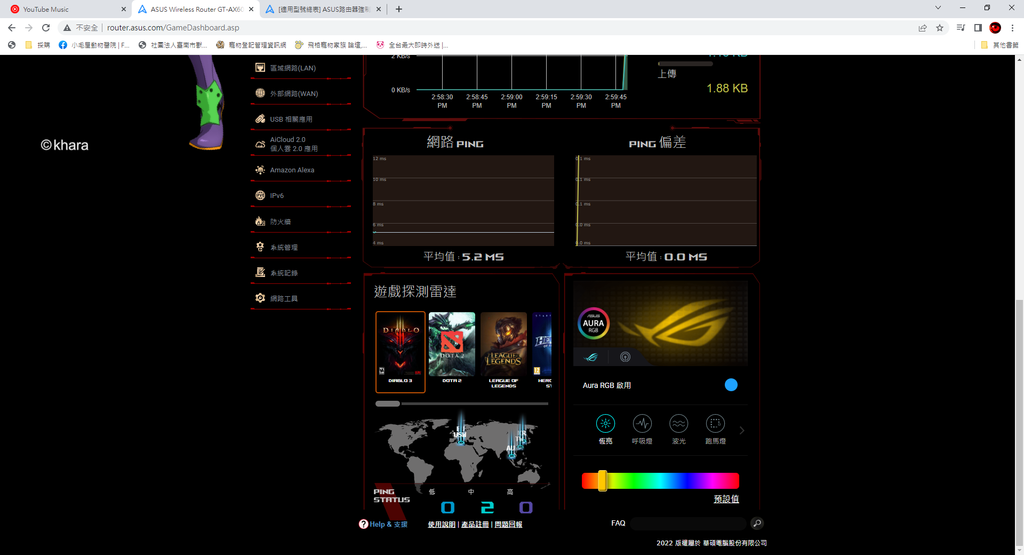
Task: Open the 系統記錄 log icon
Action: tap(260, 272)
